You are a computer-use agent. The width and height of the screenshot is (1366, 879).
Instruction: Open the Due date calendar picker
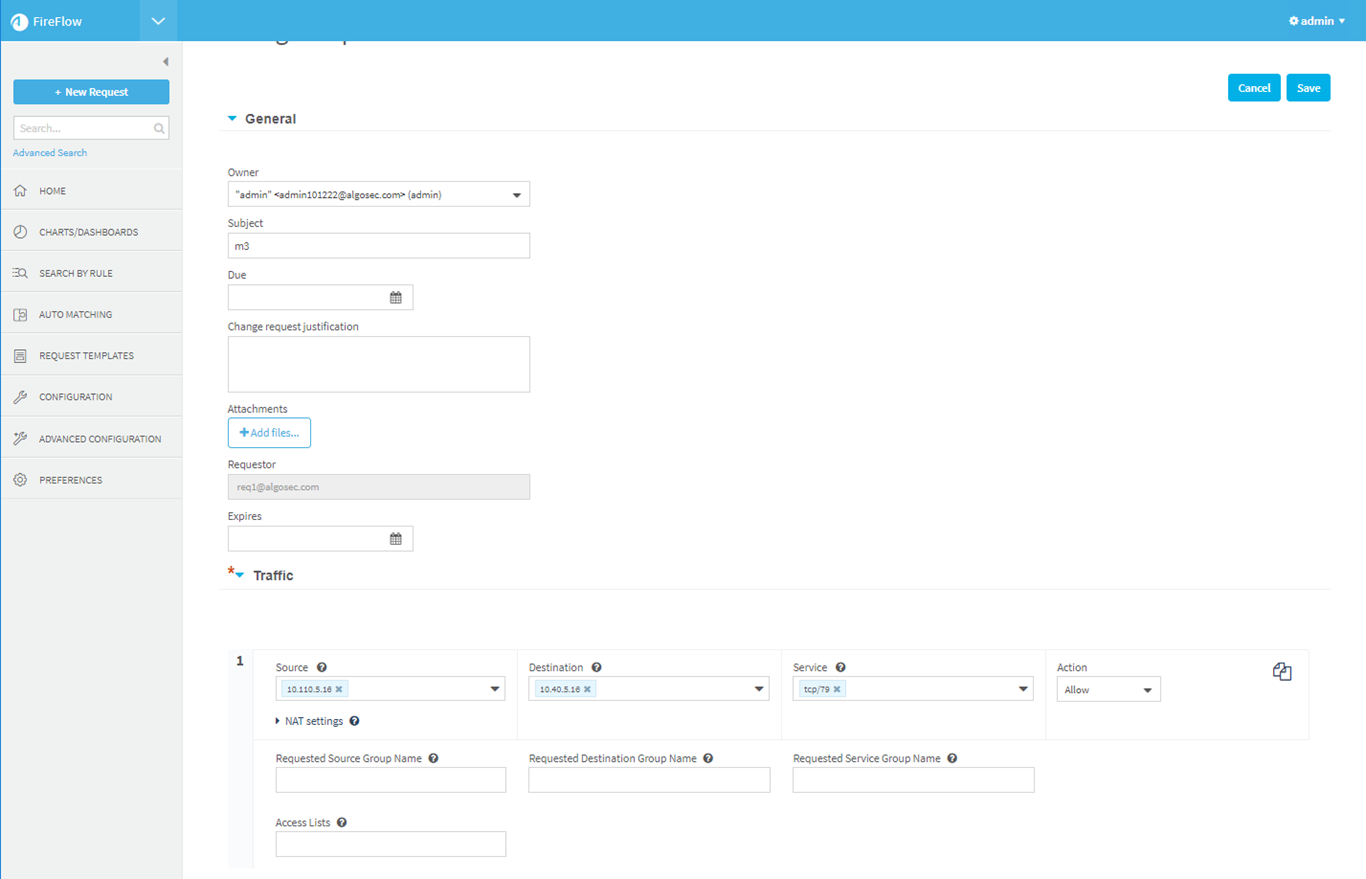point(395,298)
